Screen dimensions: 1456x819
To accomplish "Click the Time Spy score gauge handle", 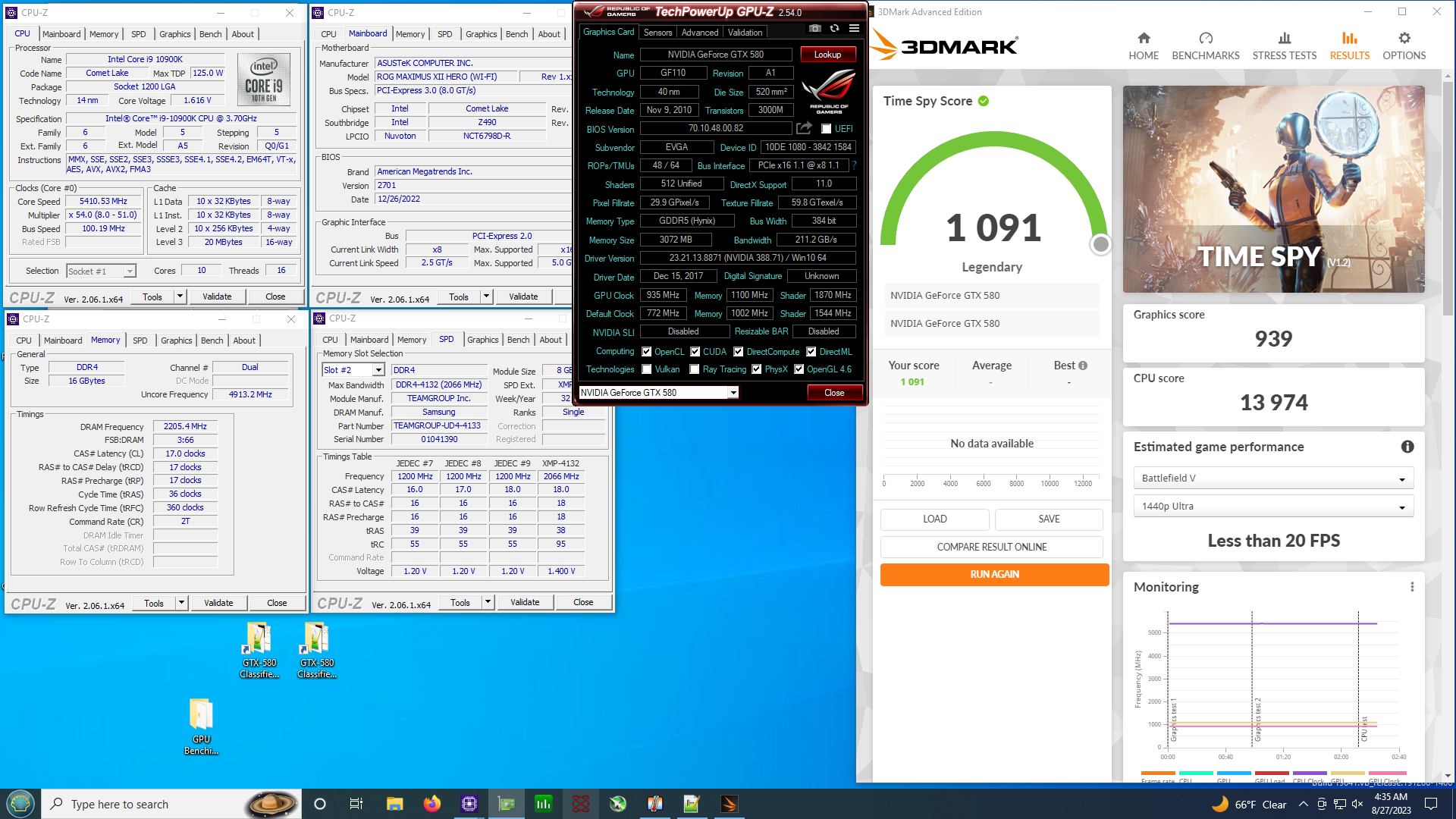I will [x=1100, y=244].
